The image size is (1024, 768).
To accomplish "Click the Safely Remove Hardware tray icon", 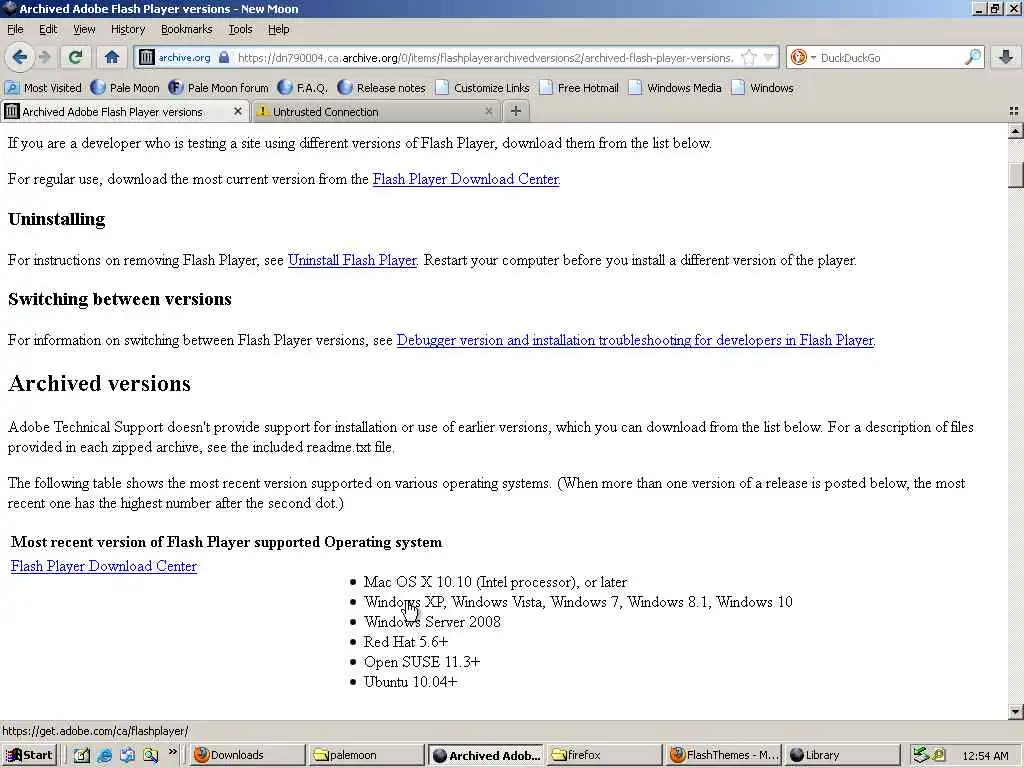I will [x=921, y=755].
